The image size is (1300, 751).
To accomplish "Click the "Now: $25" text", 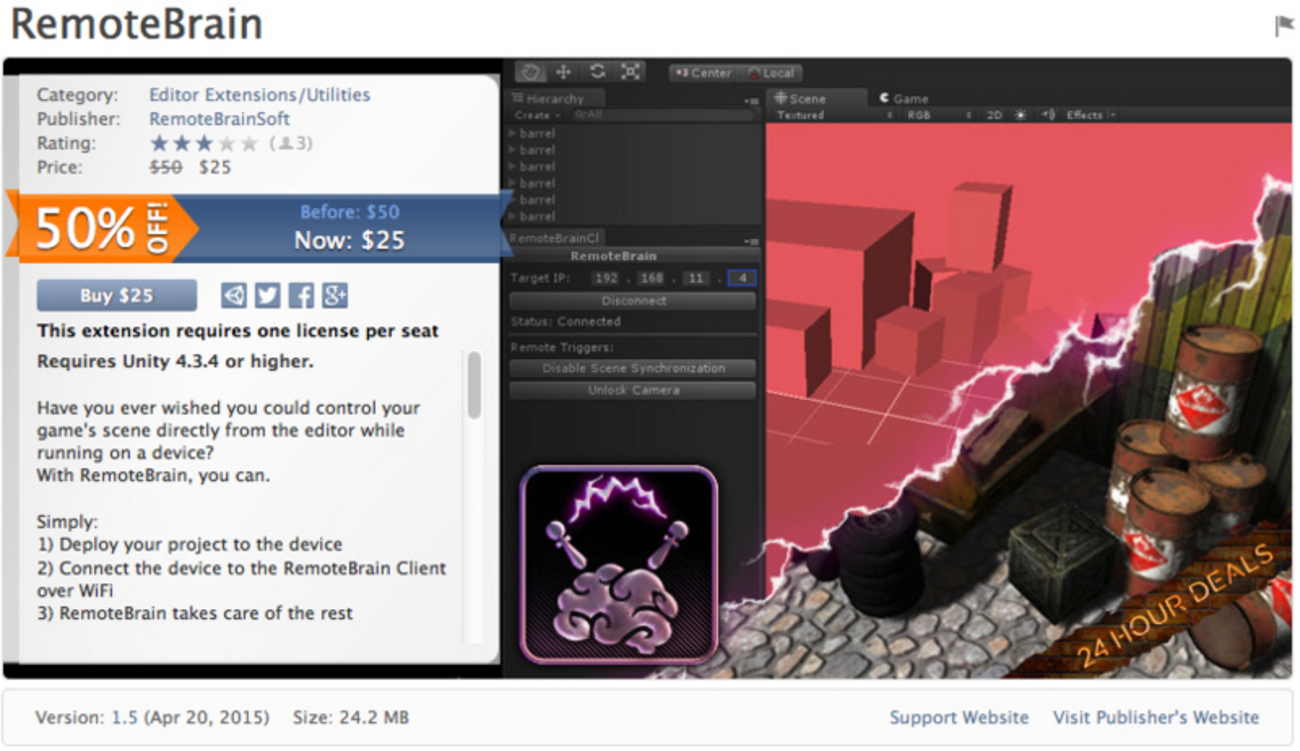I will [x=349, y=241].
